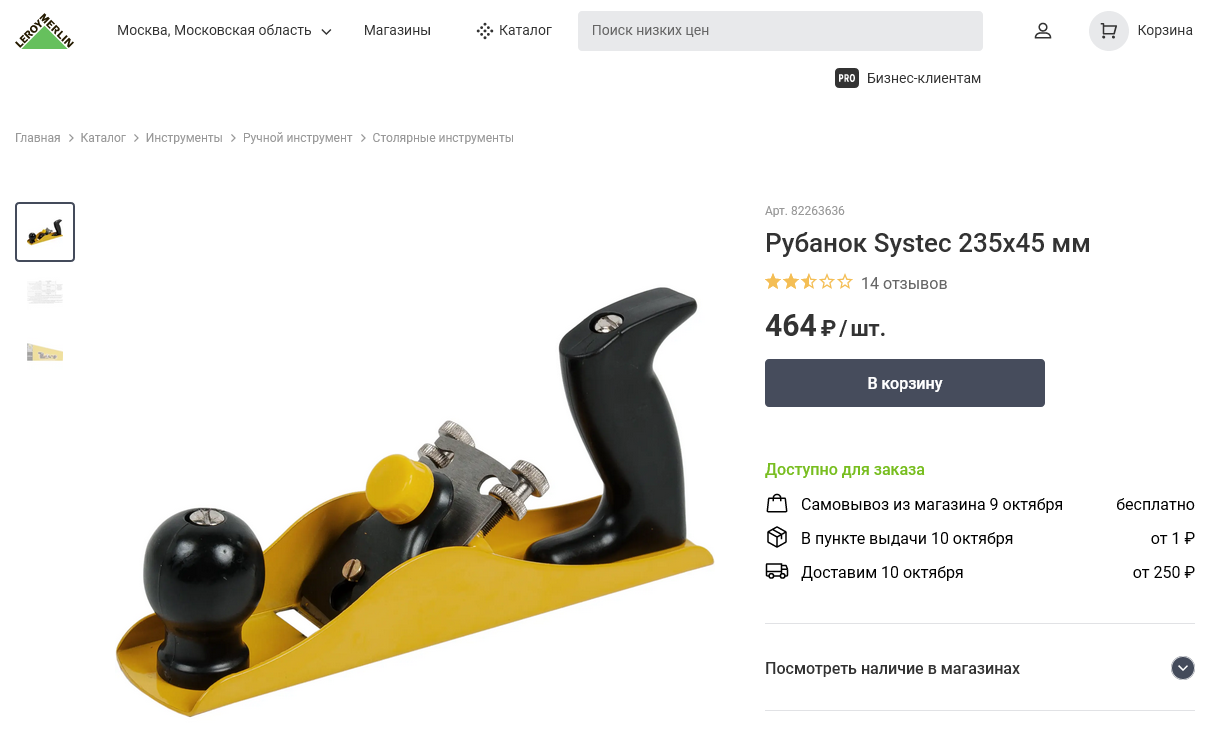Open the Каталог menu

click(x=514, y=31)
